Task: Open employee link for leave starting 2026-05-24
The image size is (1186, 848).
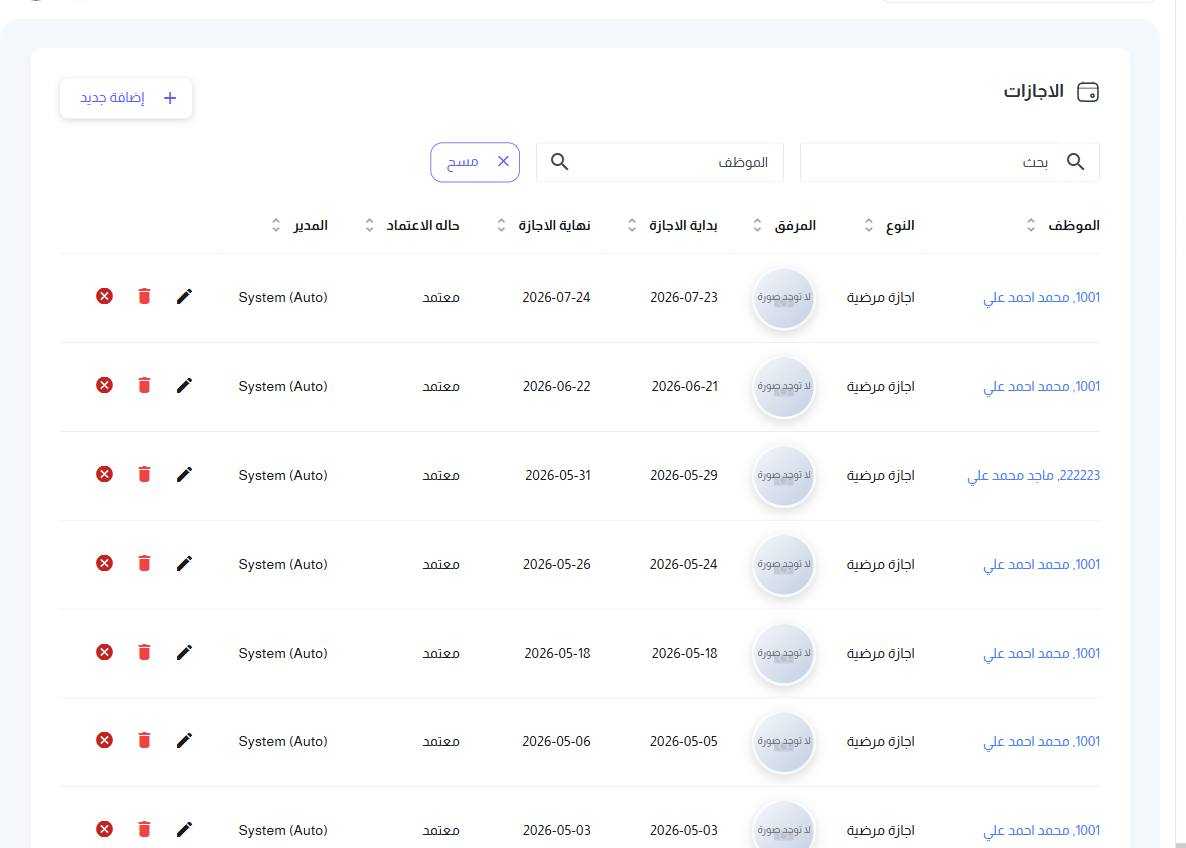Action: (1042, 564)
